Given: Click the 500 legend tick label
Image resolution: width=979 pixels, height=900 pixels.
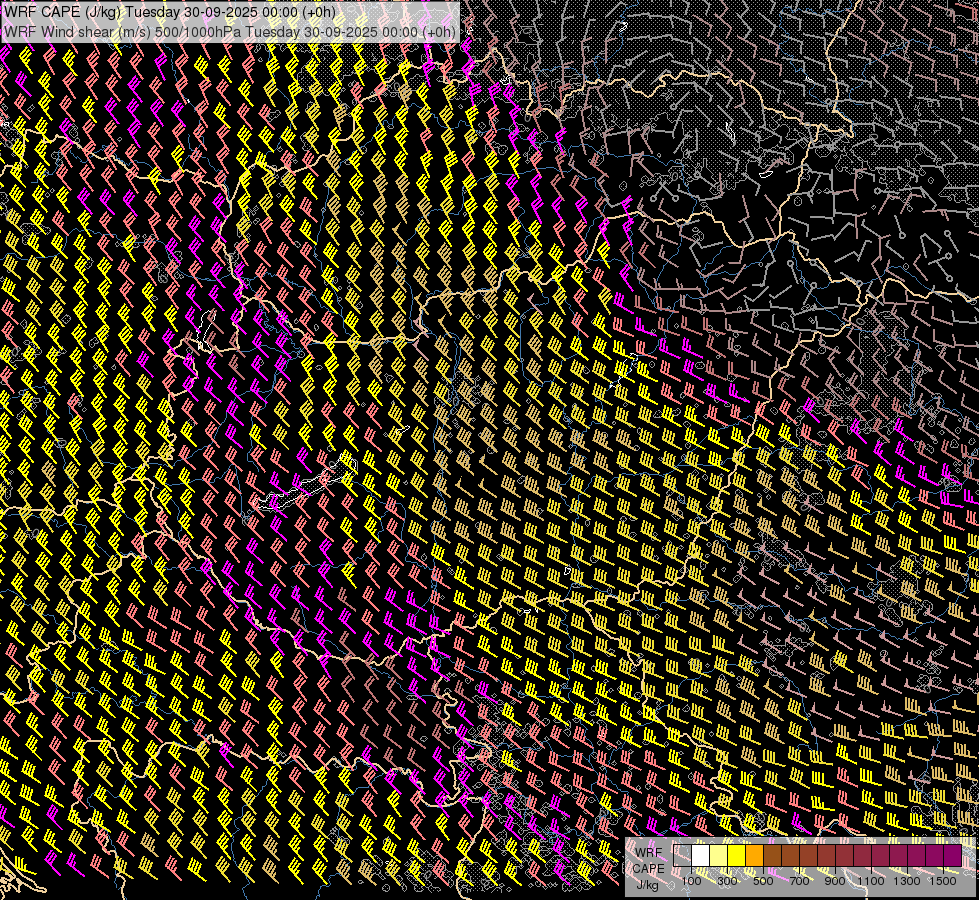Looking at the screenshot, I should coord(763,881).
